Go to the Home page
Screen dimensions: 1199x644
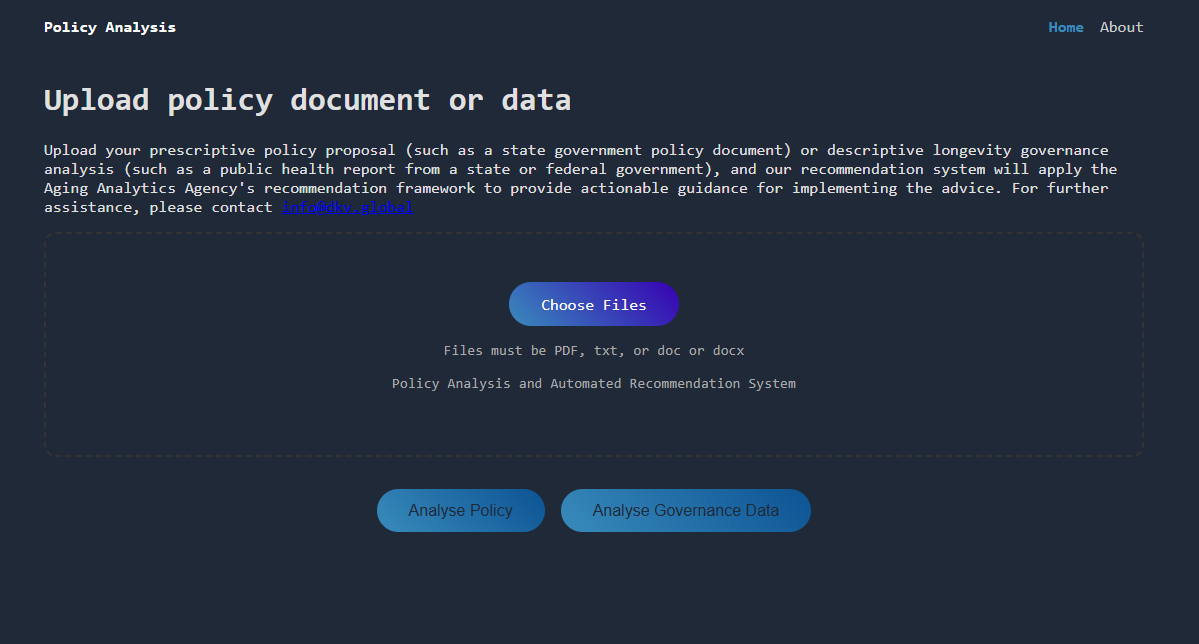coord(1065,27)
